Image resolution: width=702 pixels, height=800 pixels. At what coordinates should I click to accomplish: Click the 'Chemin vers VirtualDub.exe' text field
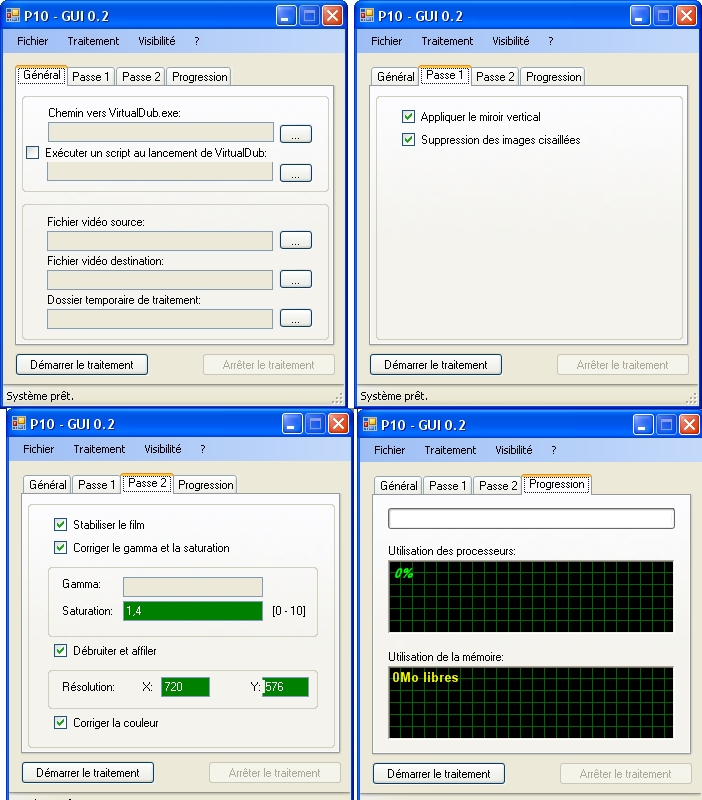click(x=161, y=132)
